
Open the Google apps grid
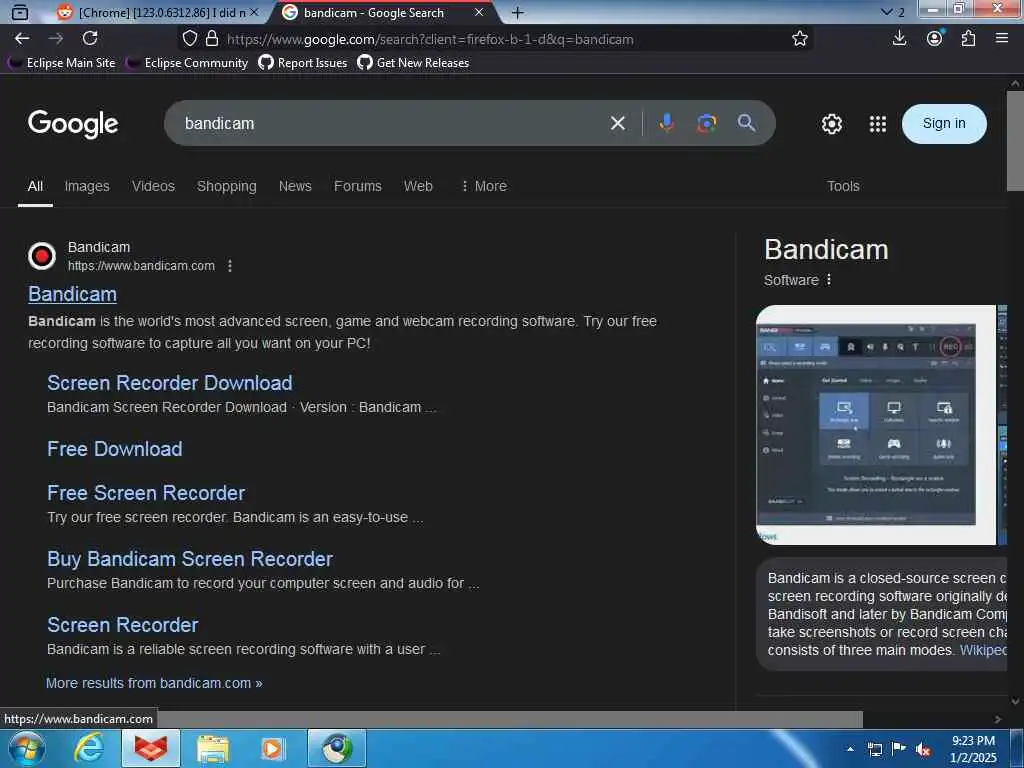(878, 123)
